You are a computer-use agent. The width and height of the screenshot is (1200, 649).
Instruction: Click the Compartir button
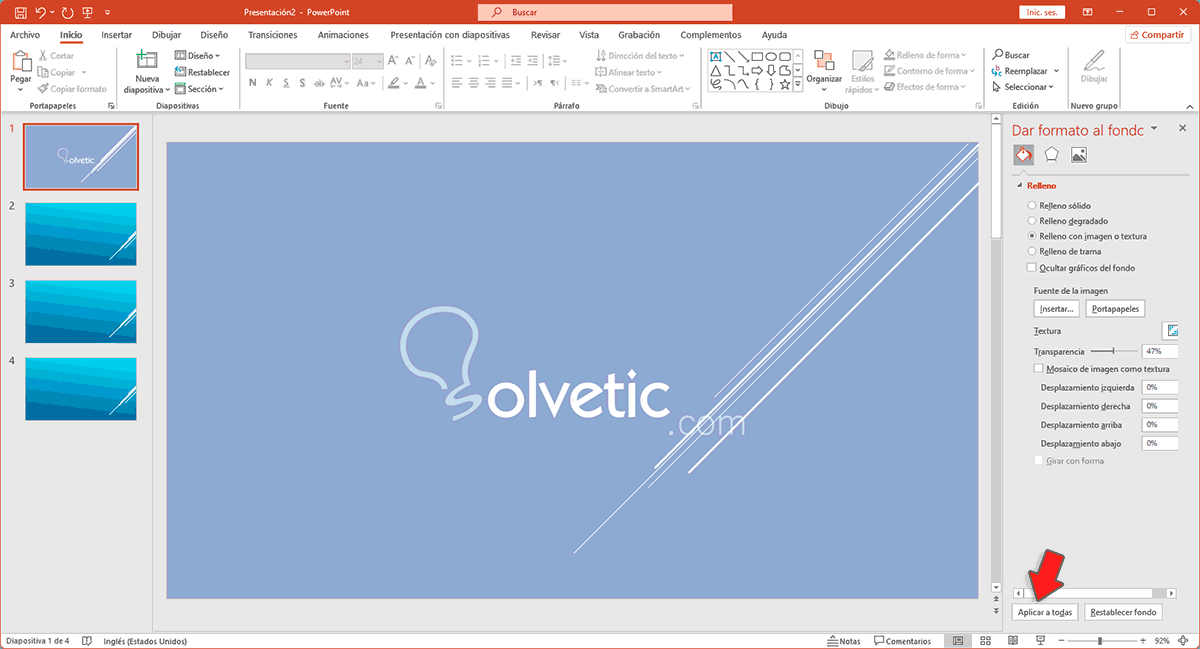[x=1158, y=35]
